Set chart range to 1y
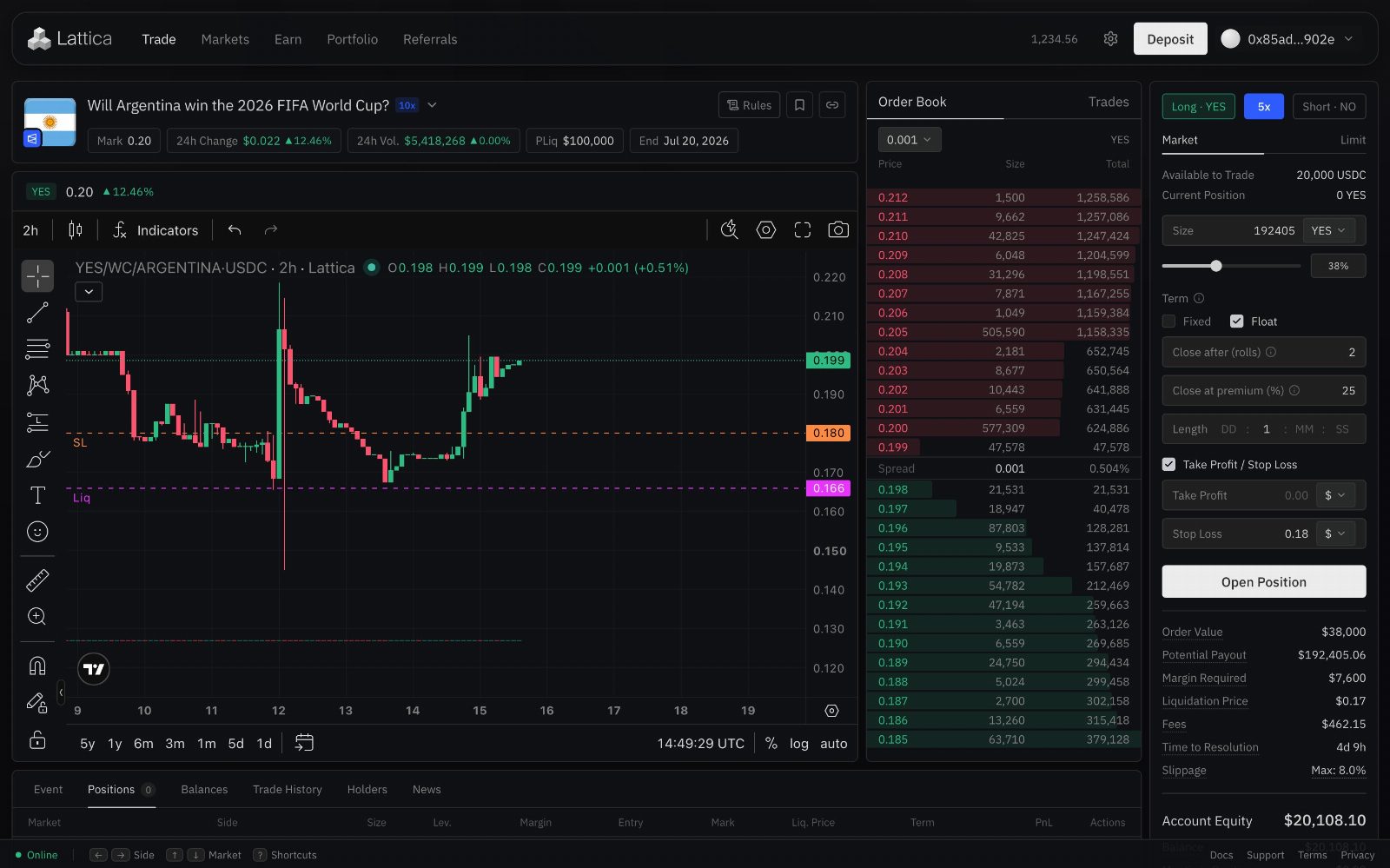 coord(115,744)
